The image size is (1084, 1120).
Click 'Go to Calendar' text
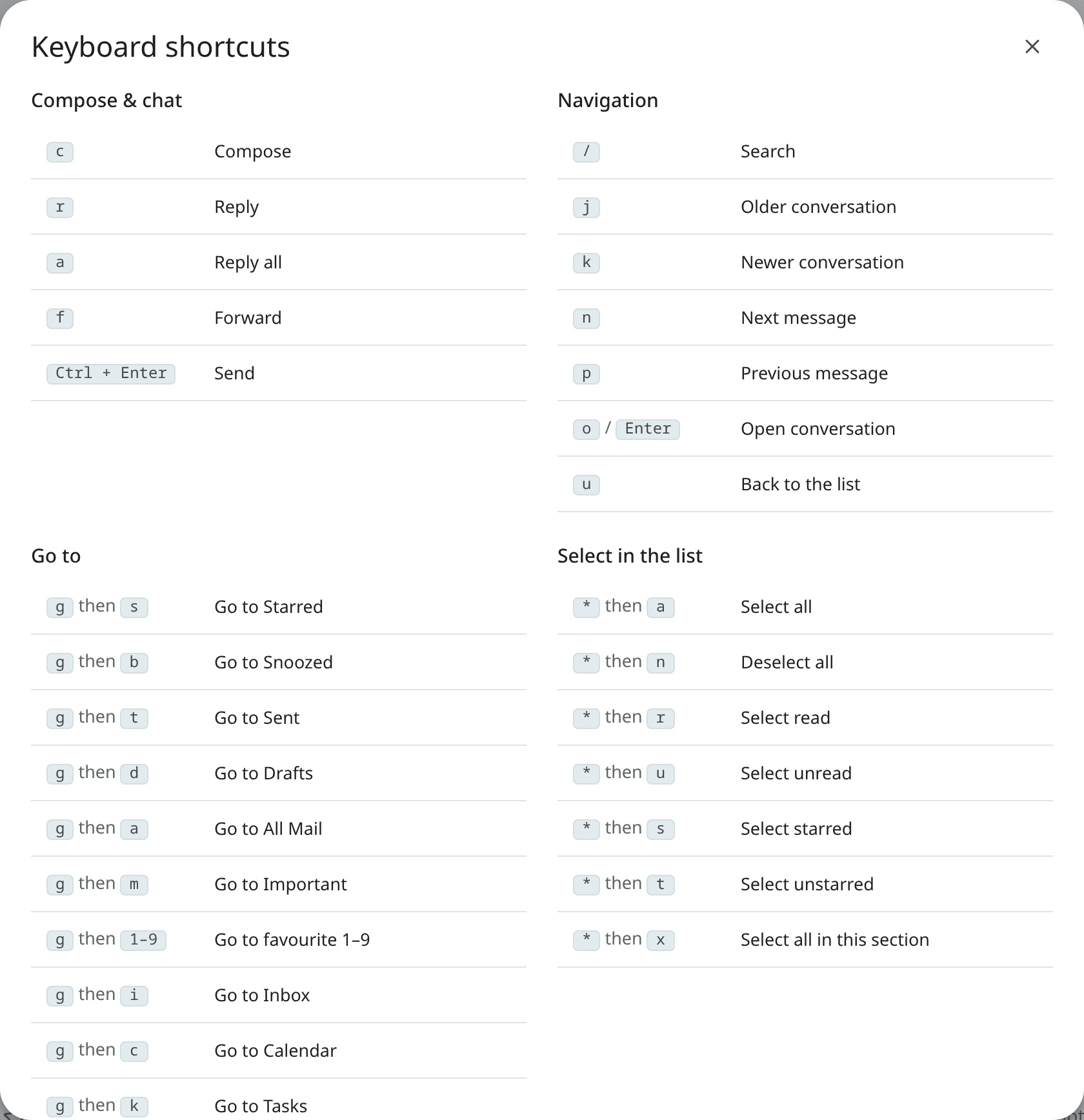[276, 1051]
